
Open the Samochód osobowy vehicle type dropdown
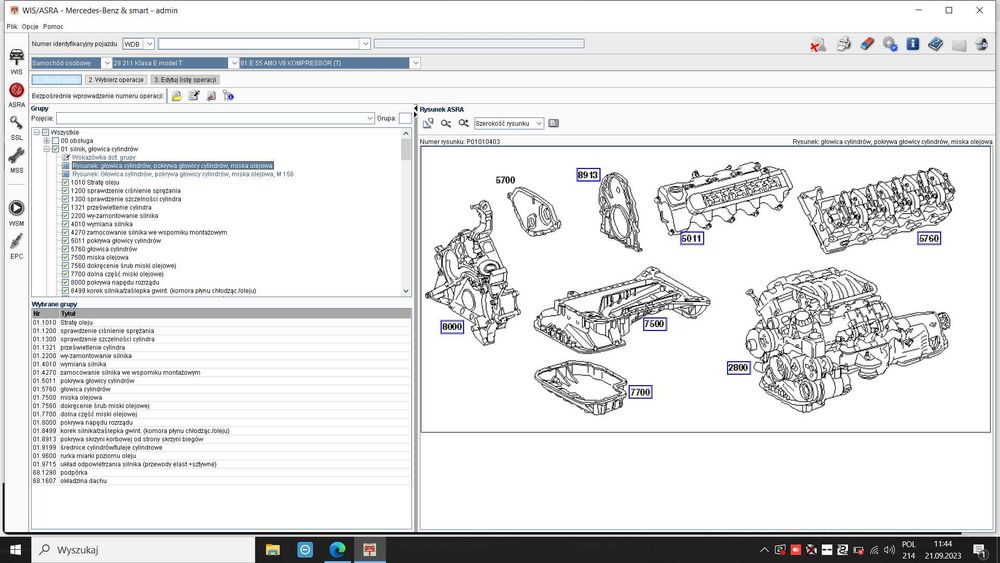(107, 63)
